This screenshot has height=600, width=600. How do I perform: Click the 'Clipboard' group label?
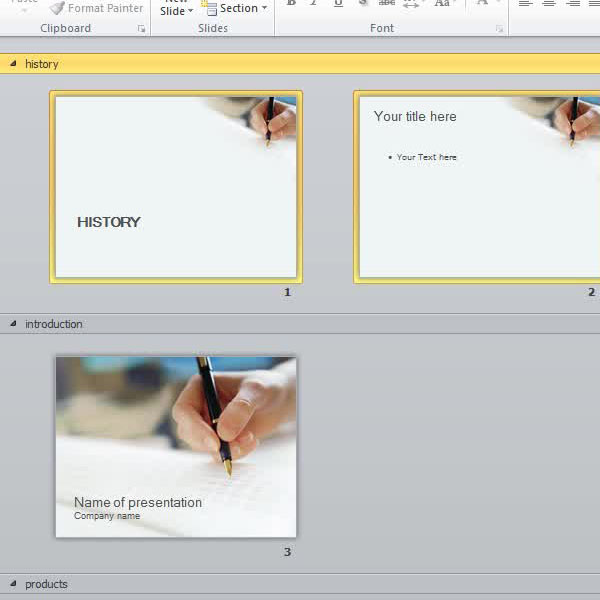coord(65,28)
